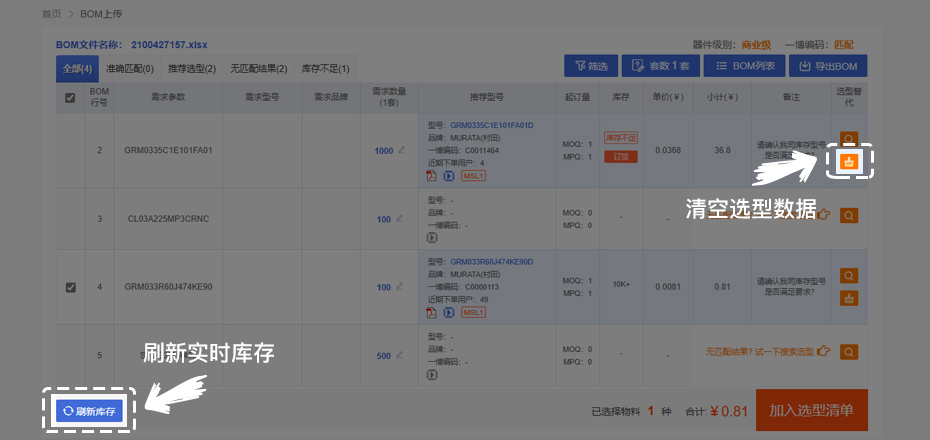Open GRM0335C1E101FA01D model link
The image size is (930, 440).
pyautogui.click(x=492, y=125)
